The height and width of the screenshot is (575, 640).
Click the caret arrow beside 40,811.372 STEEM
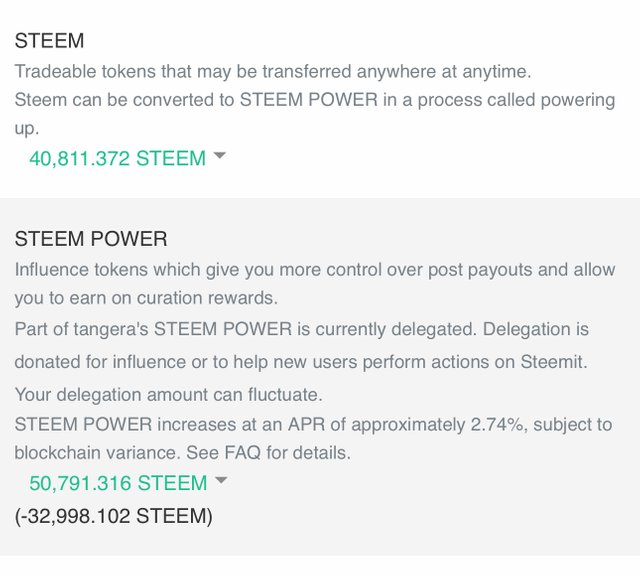click(220, 155)
